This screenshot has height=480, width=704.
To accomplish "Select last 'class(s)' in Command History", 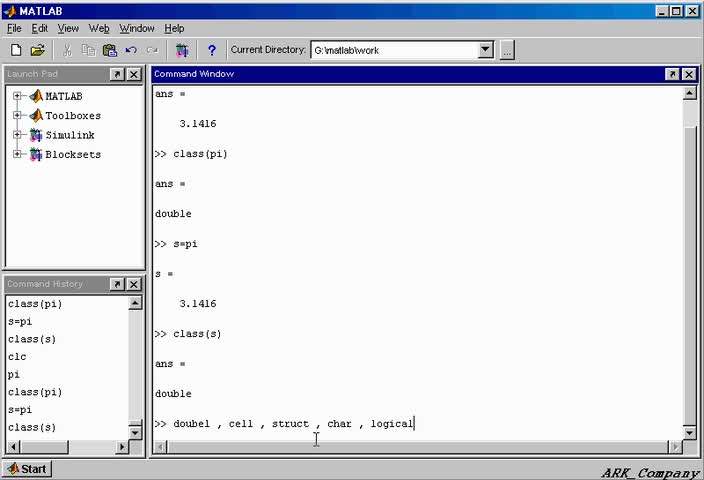I will point(32,427).
